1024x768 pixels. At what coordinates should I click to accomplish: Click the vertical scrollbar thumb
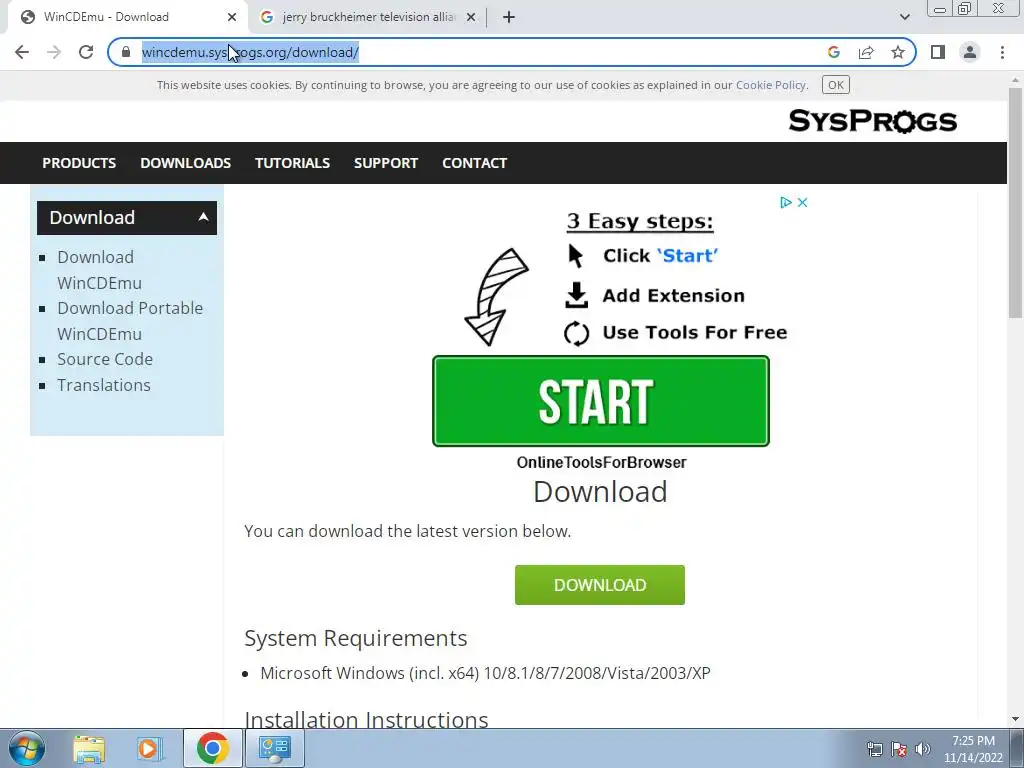pos(1015,202)
